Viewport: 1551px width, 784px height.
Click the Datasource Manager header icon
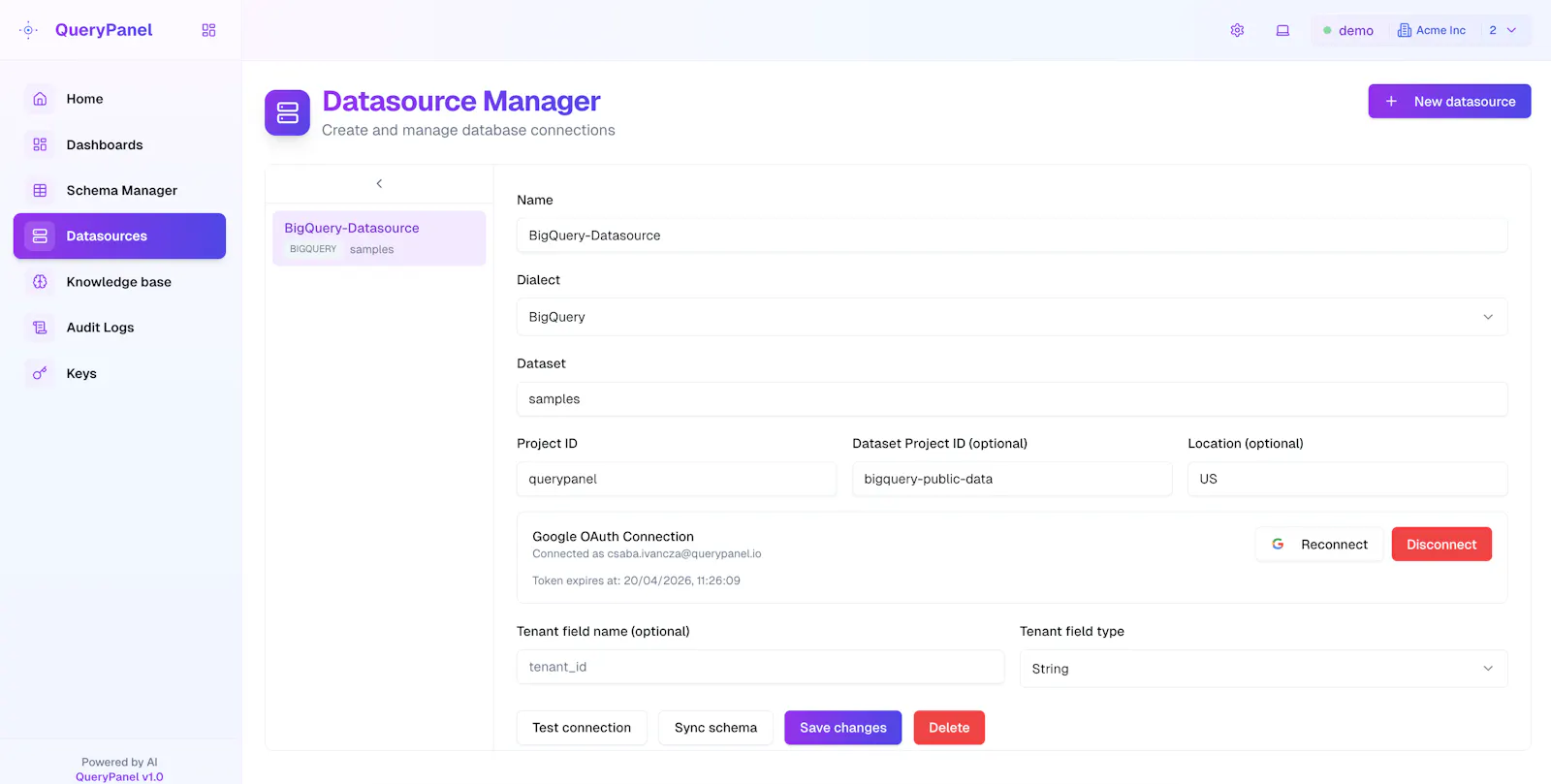pyautogui.click(x=287, y=112)
